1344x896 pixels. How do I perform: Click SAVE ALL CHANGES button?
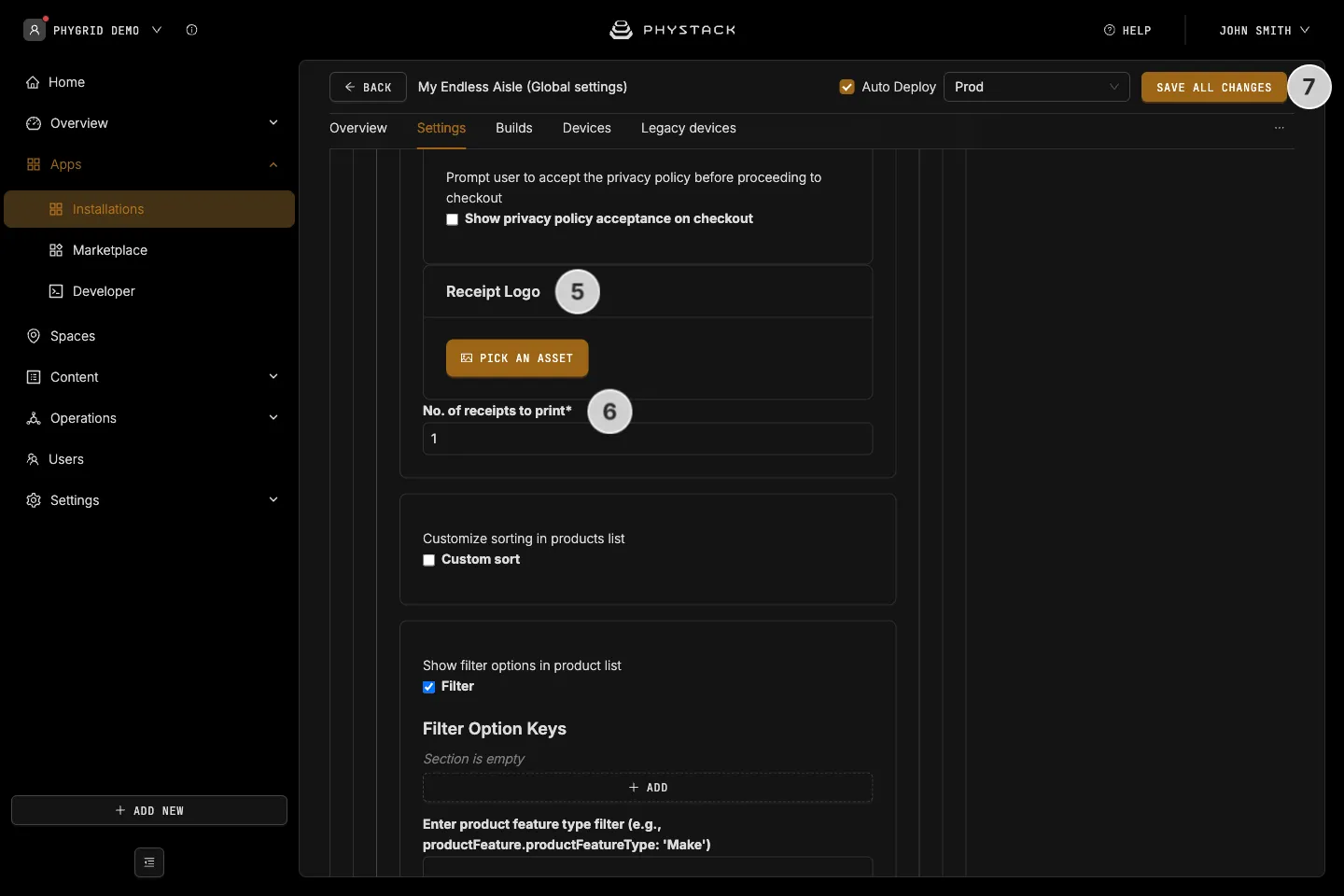1214,87
